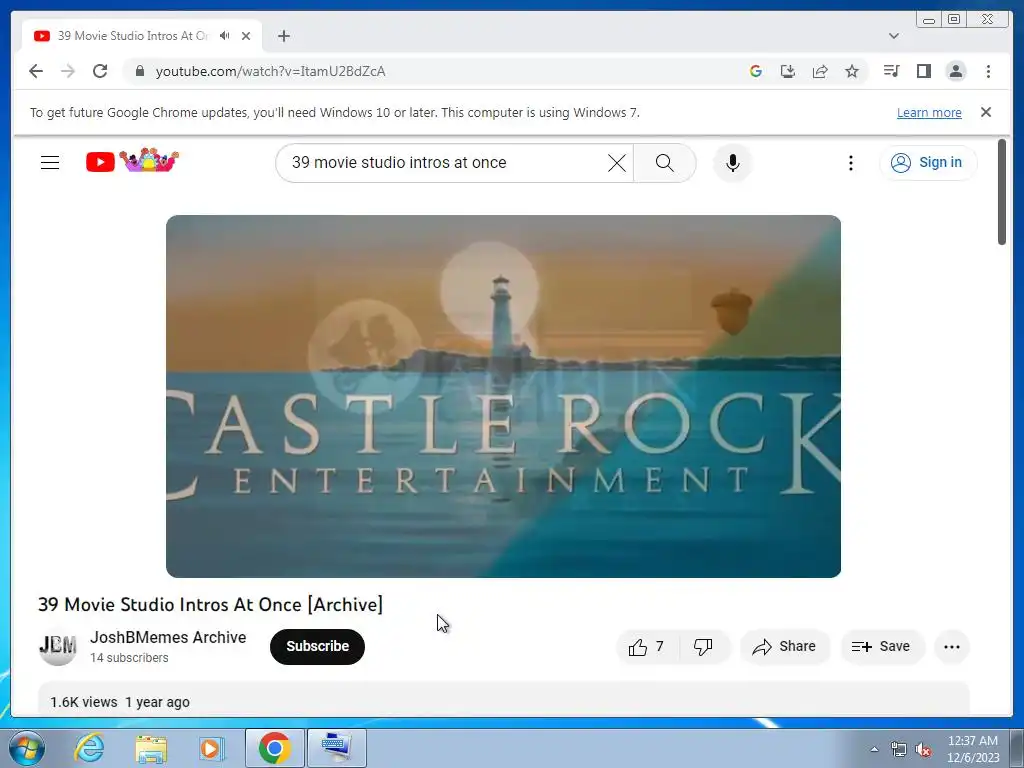The image size is (1024, 768).
Task: Subscribe to JoshBMemes Archive
Action: click(x=317, y=647)
